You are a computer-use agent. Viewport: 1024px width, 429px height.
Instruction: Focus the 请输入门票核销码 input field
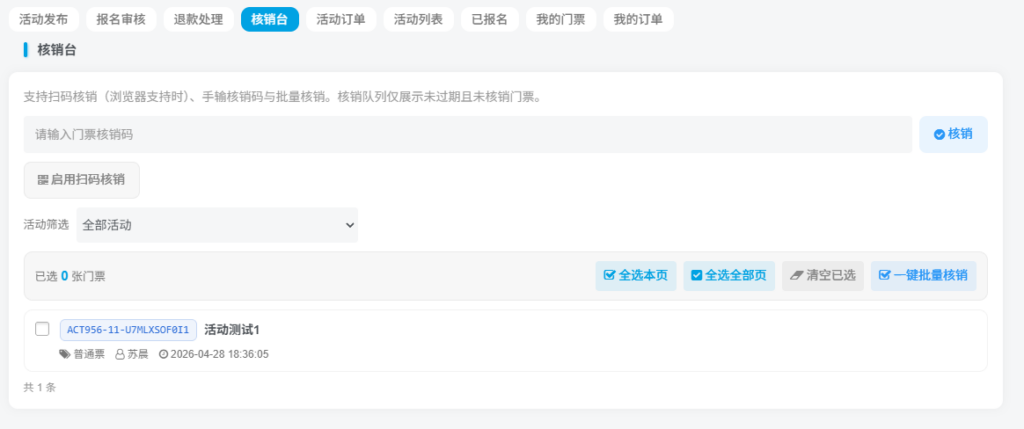(x=468, y=135)
